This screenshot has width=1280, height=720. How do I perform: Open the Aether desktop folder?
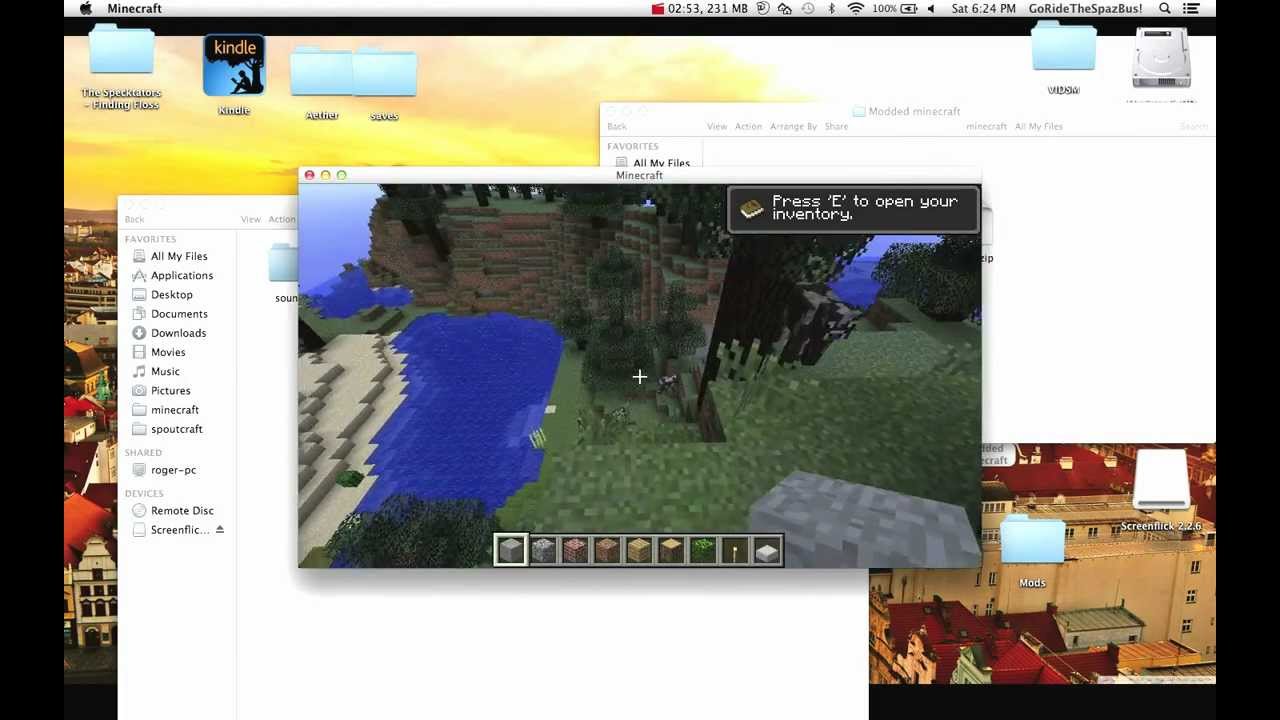point(322,73)
